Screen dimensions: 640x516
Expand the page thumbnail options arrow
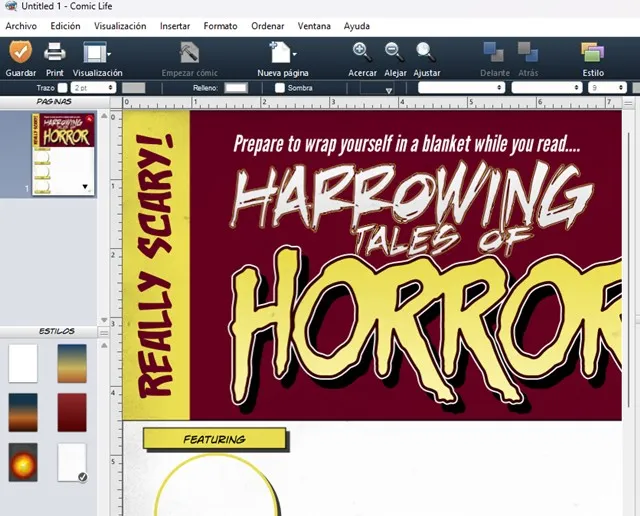click(x=85, y=186)
